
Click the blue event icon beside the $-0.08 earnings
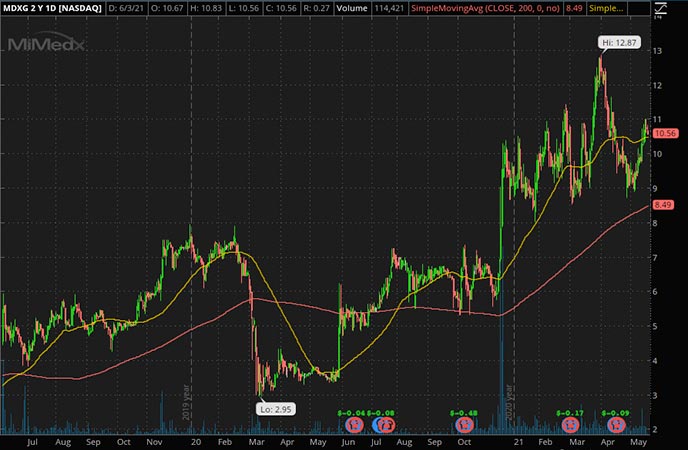376,425
